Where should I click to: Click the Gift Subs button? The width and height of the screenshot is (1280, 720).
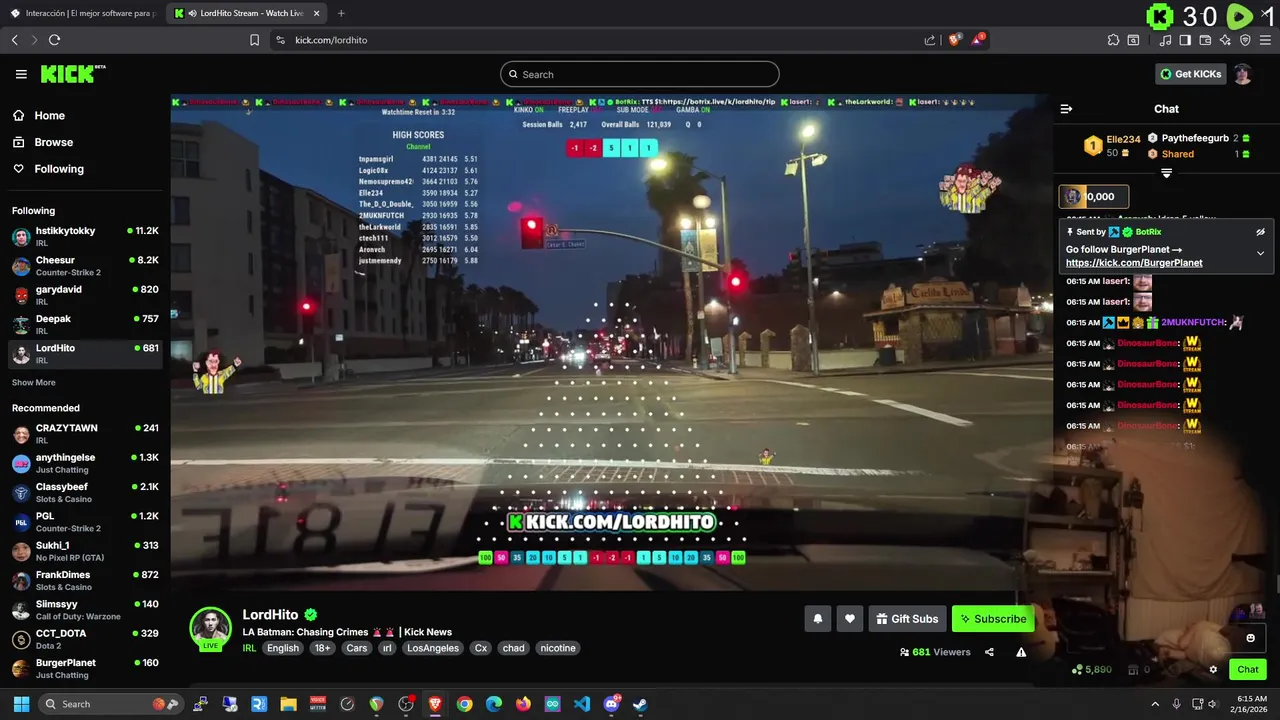click(x=907, y=619)
